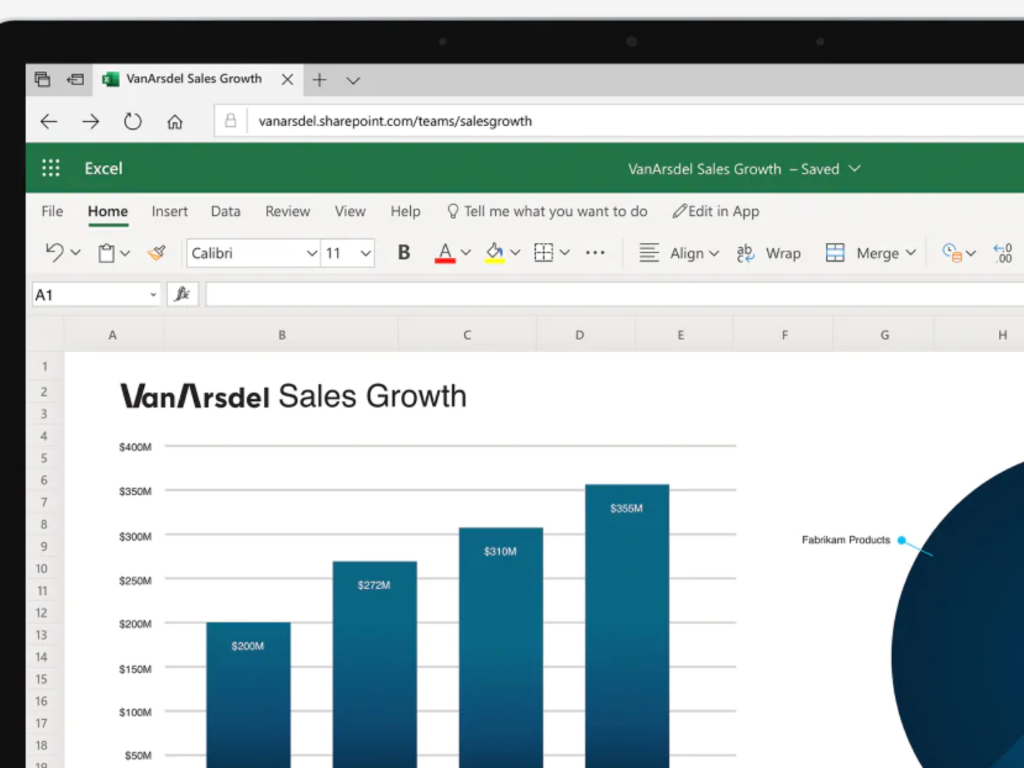The height and width of the screenshot is (768, 1024).
Task: Switch to the Data ribbon tab
Action: click(225, 212)
